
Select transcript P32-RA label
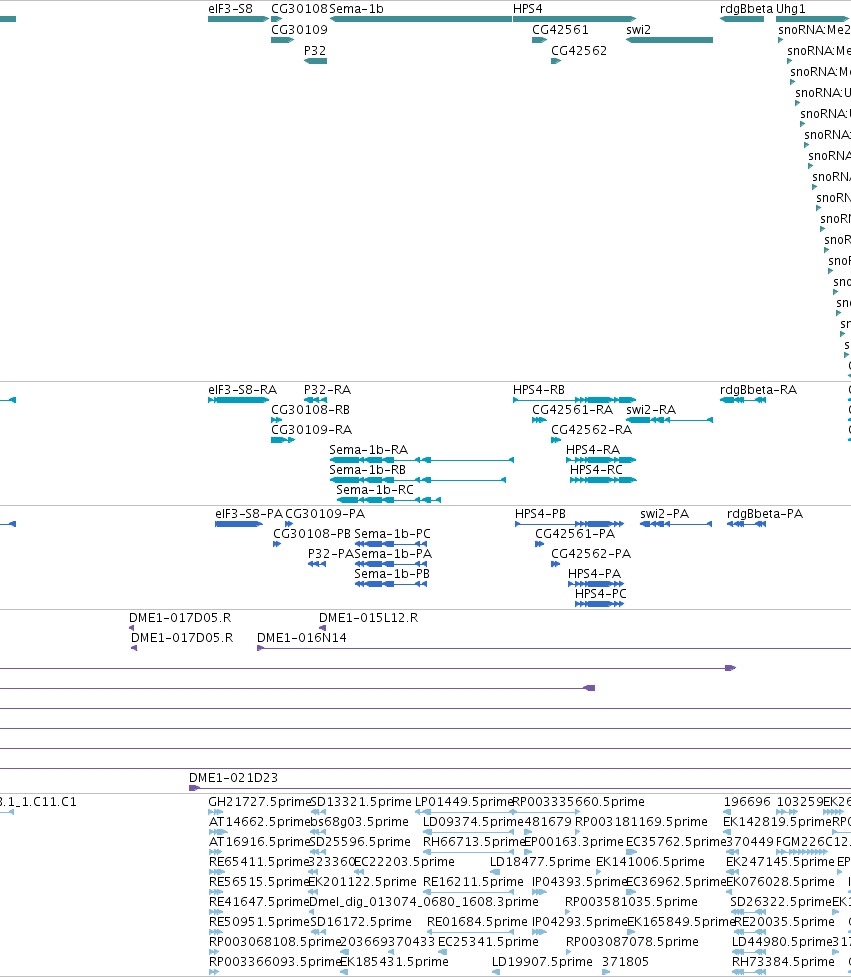[x=328, y=390]
